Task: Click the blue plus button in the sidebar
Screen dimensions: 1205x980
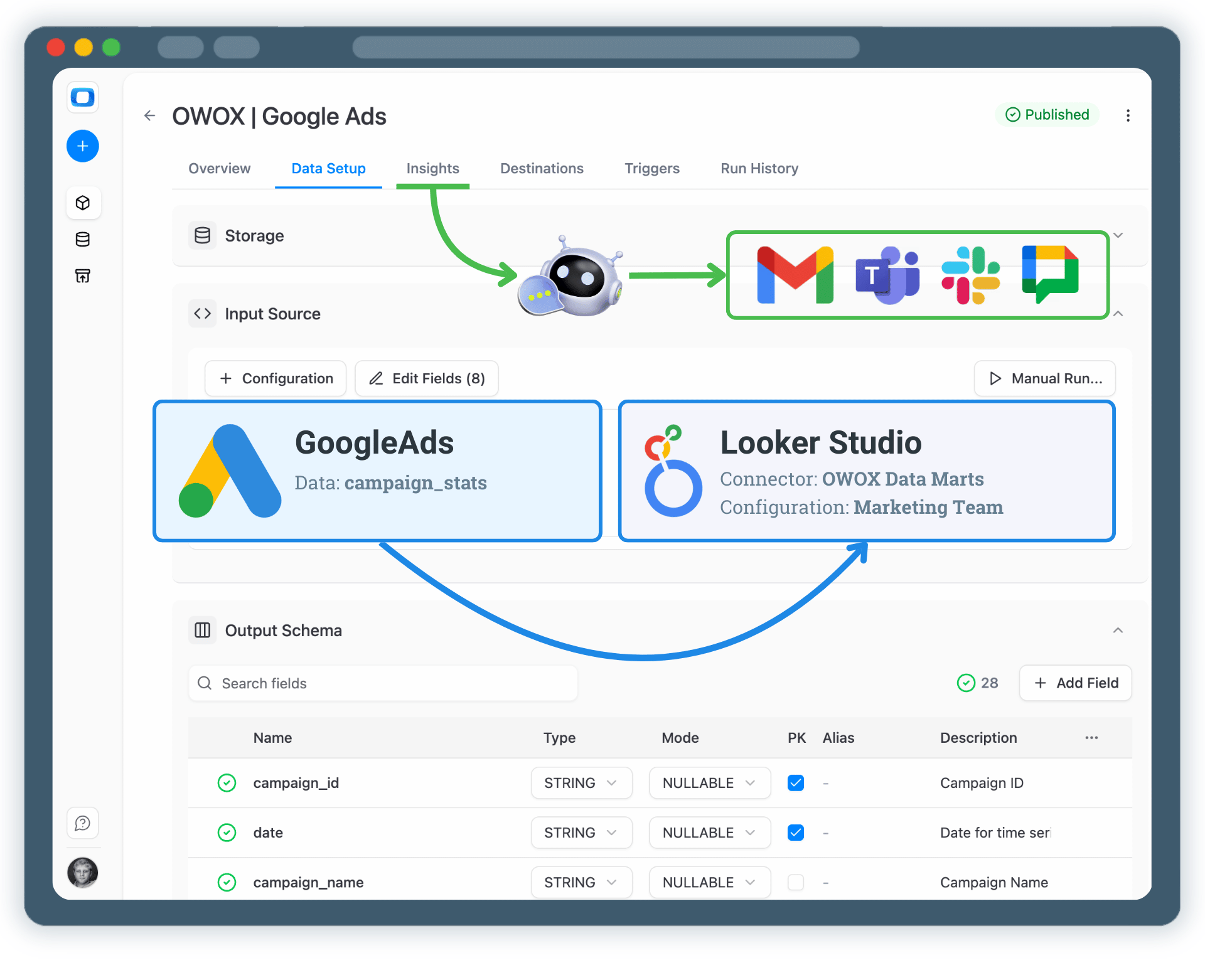Action: (82, 146)
